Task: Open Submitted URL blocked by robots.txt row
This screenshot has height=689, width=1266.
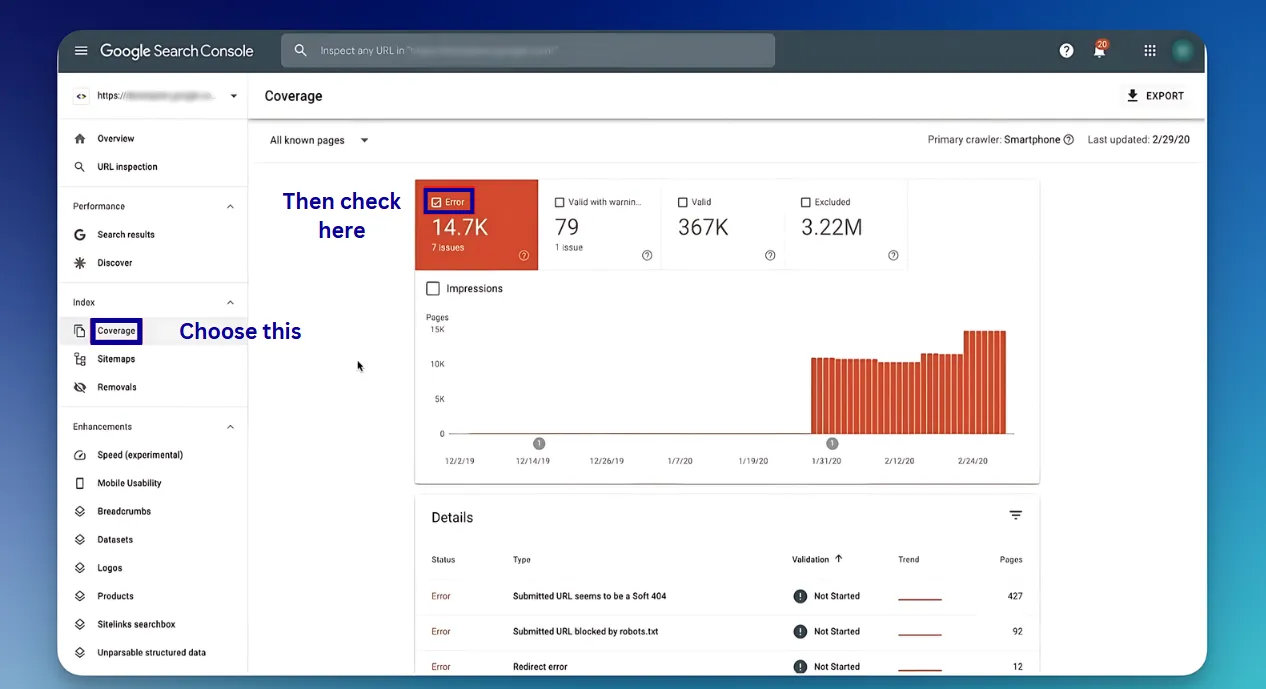Action: tap(727, 631)
